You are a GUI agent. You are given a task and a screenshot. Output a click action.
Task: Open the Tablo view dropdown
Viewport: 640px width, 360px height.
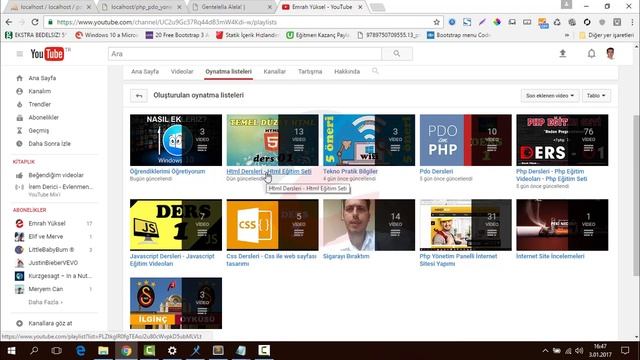point(596,96)
